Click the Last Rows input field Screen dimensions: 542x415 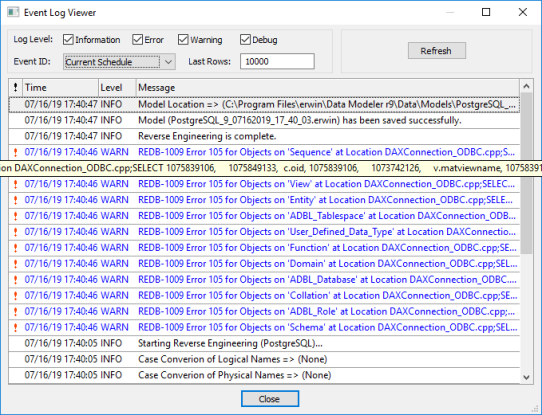277,62
